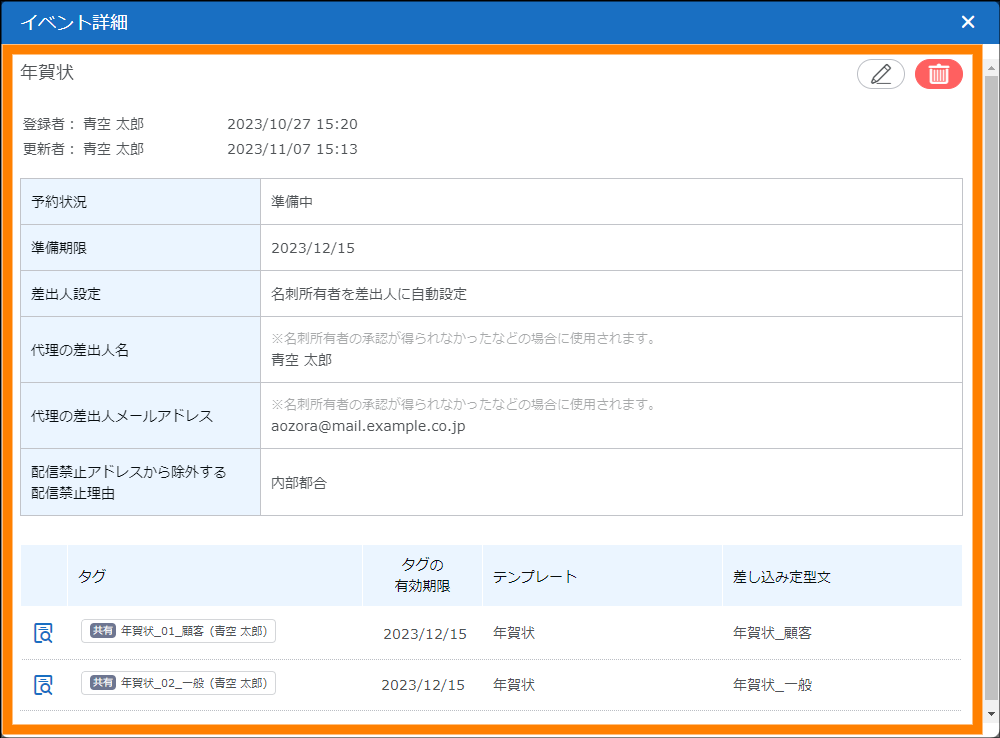Click the scrollbar down arrow

pos(990,714)
